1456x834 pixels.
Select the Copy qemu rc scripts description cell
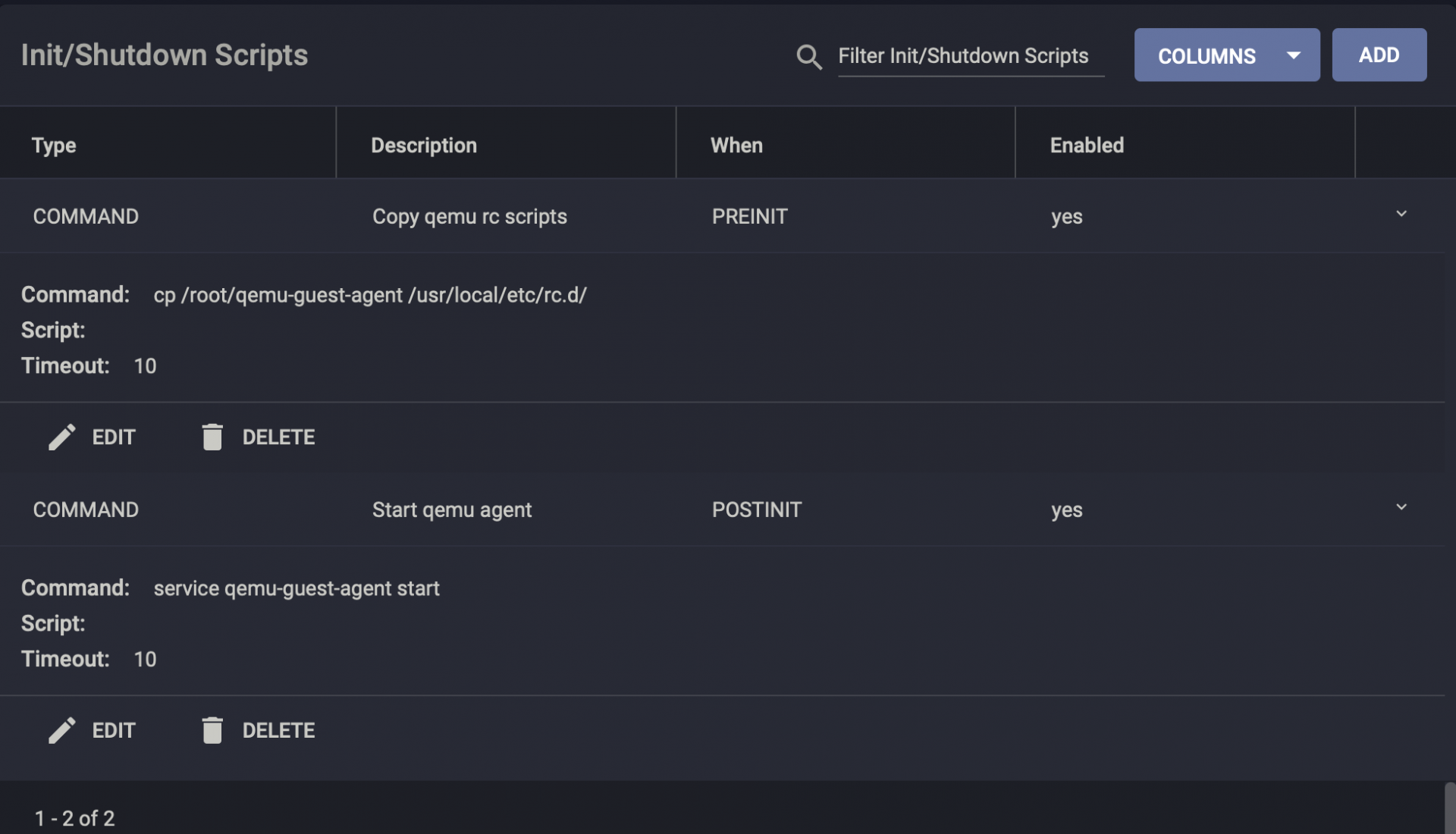coord(469,217)
